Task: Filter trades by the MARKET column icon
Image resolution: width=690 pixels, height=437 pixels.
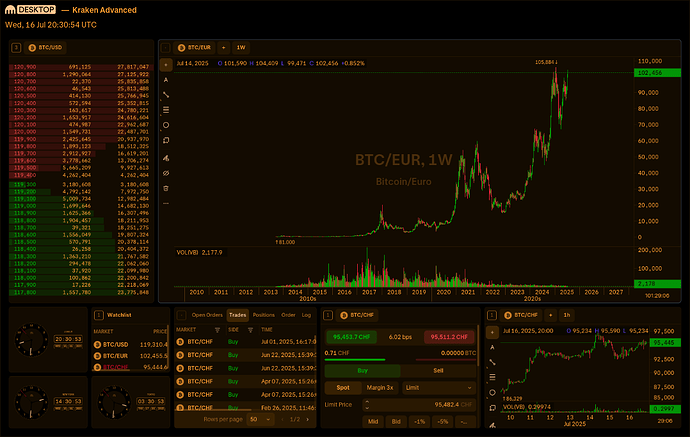Action: click(x=217, y=330)
